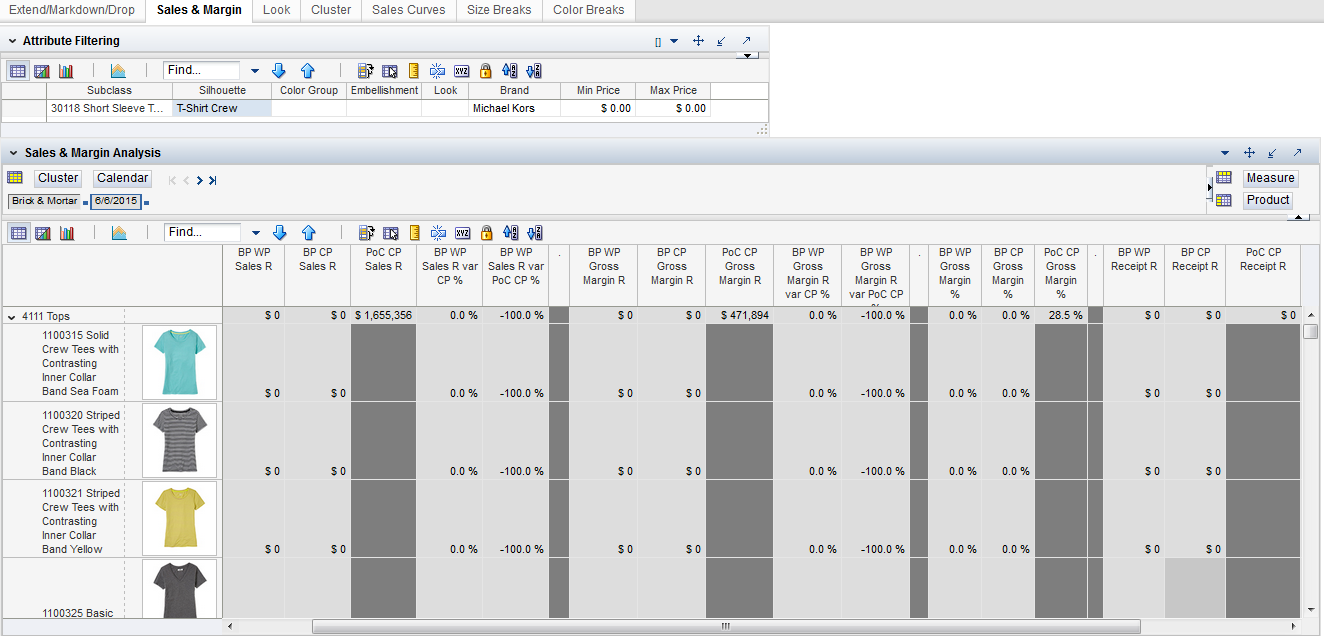The image size is (1326, 642).
Task: Click Sea Foam crew tee thumbnail
Action: (x=180, y=362)
